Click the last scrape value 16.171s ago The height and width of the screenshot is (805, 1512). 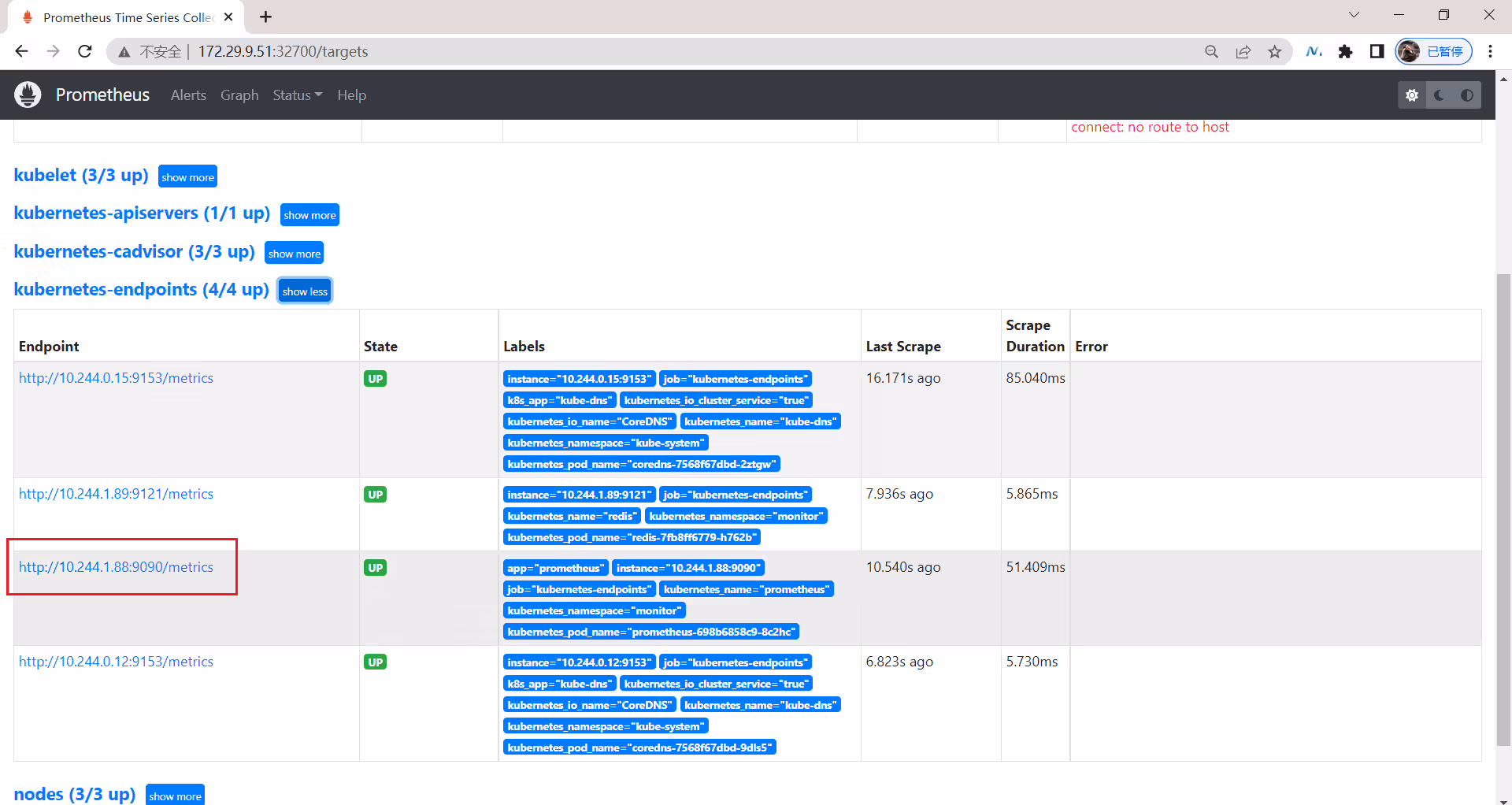pyautogui.click(x=903, y=378)
